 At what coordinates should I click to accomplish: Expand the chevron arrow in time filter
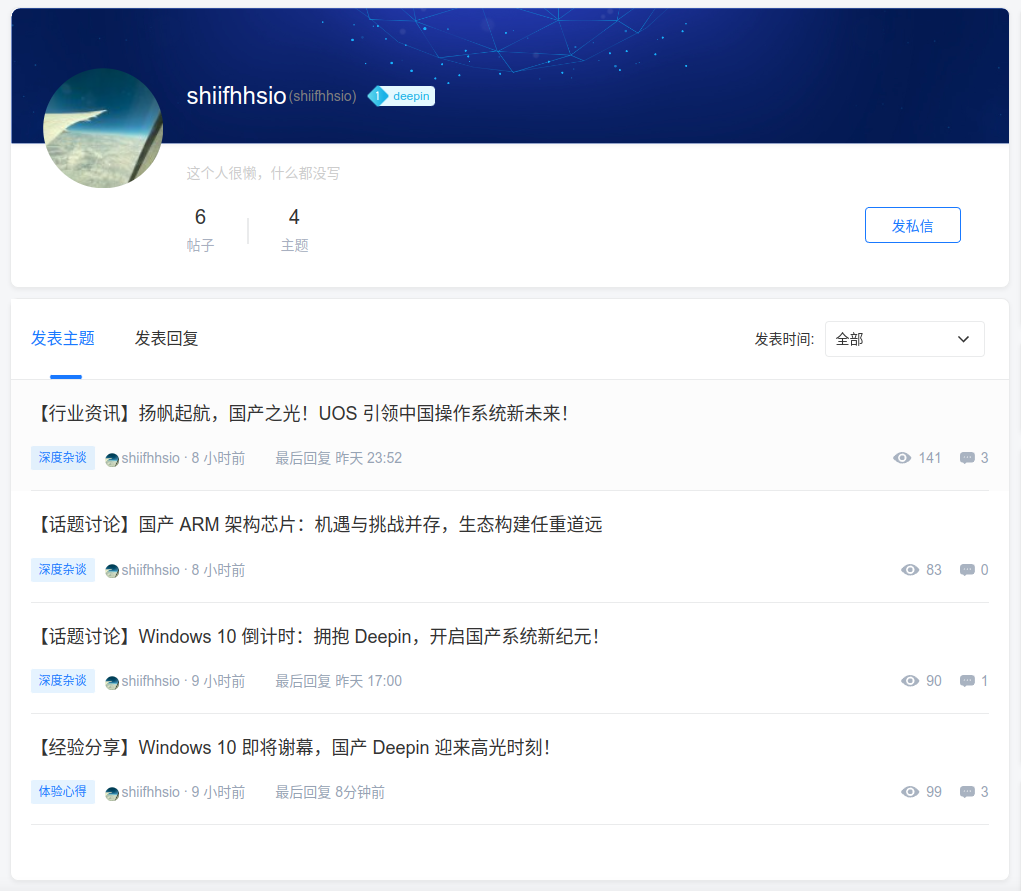coord(963,339)
